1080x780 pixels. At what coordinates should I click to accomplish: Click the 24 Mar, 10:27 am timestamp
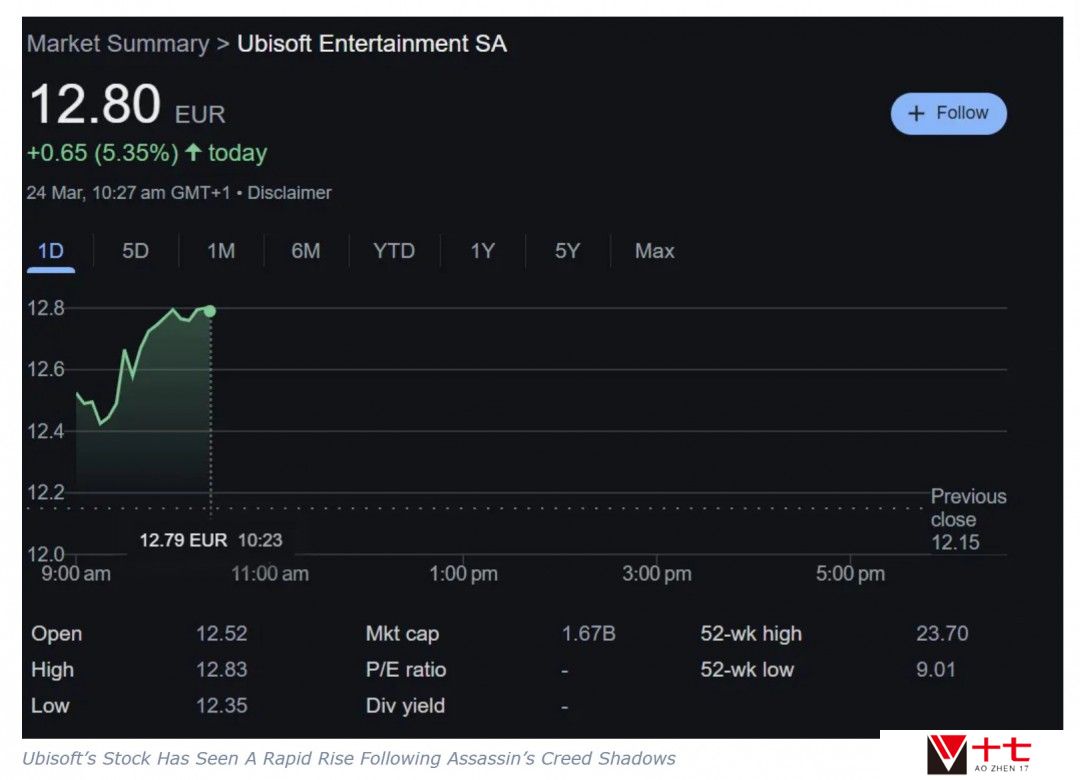click(128, 193)
